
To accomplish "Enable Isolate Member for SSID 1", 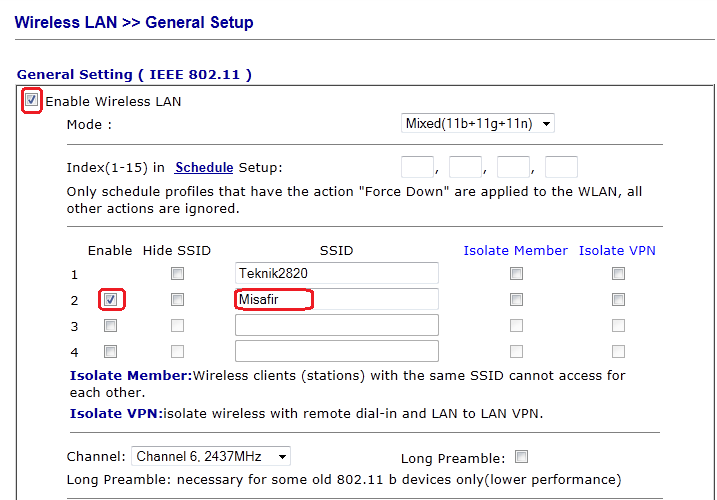I will tap(516, 274).
